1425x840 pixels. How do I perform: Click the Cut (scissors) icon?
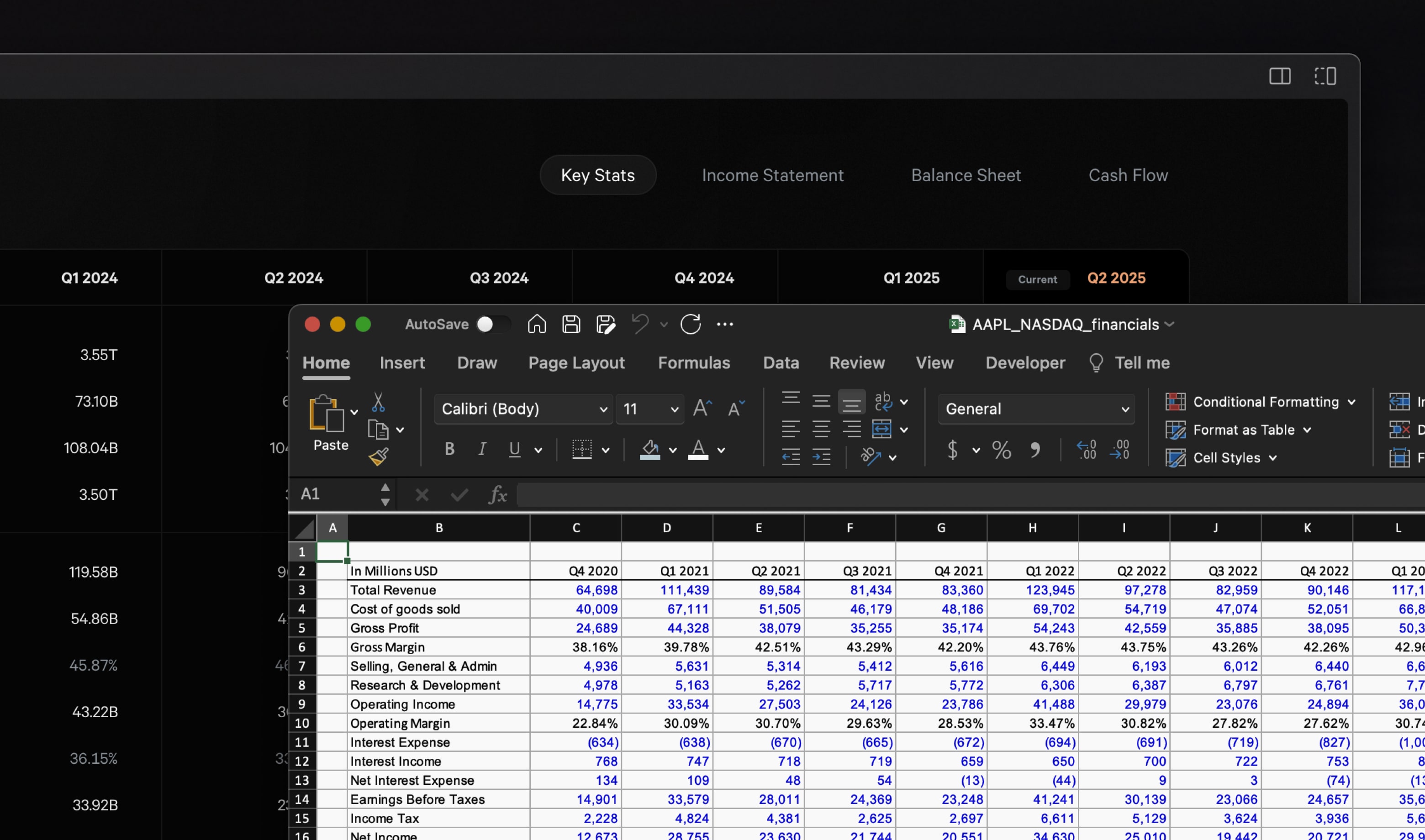click(x=378, y=401)
